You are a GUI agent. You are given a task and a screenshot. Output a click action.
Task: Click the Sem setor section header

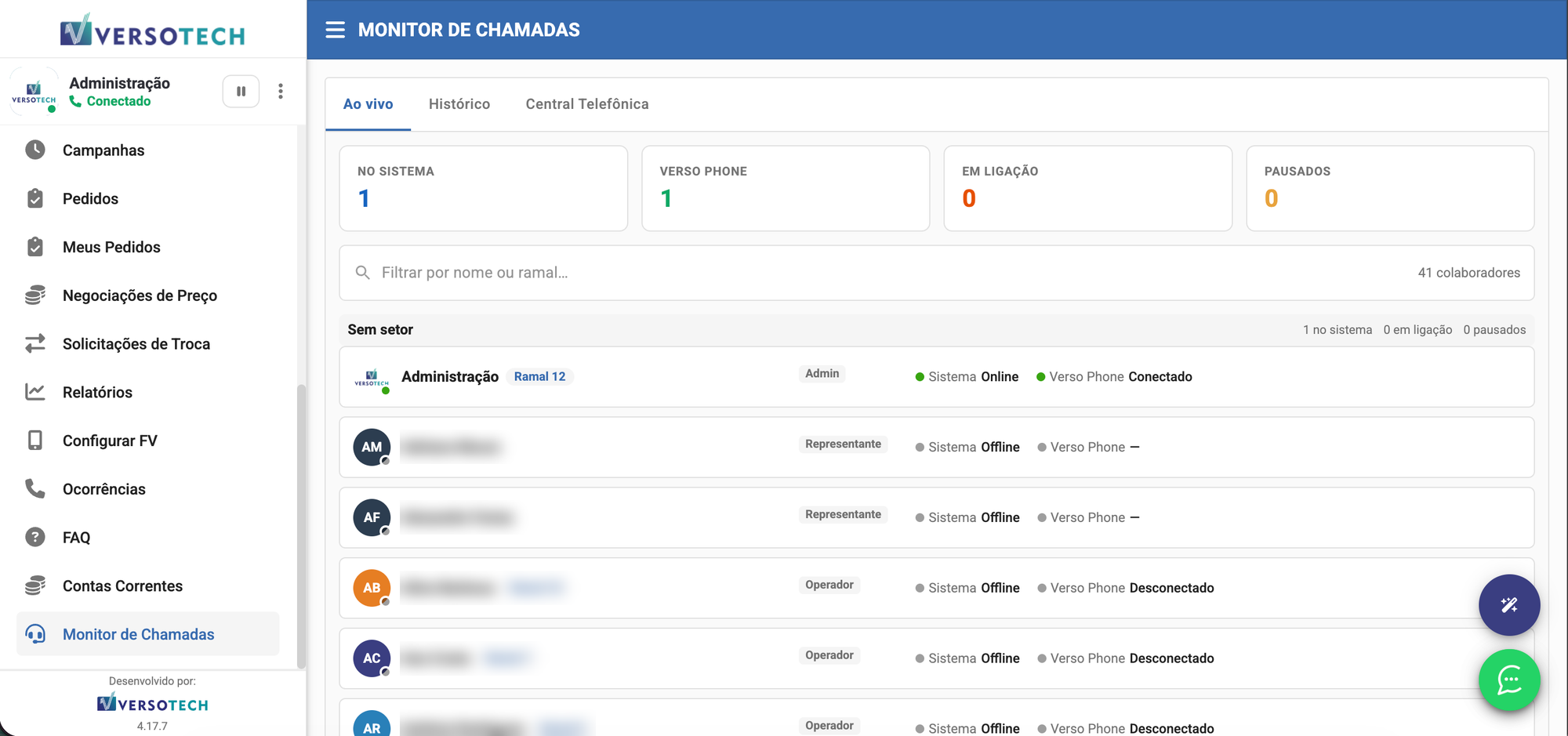(x=936, y=330)
